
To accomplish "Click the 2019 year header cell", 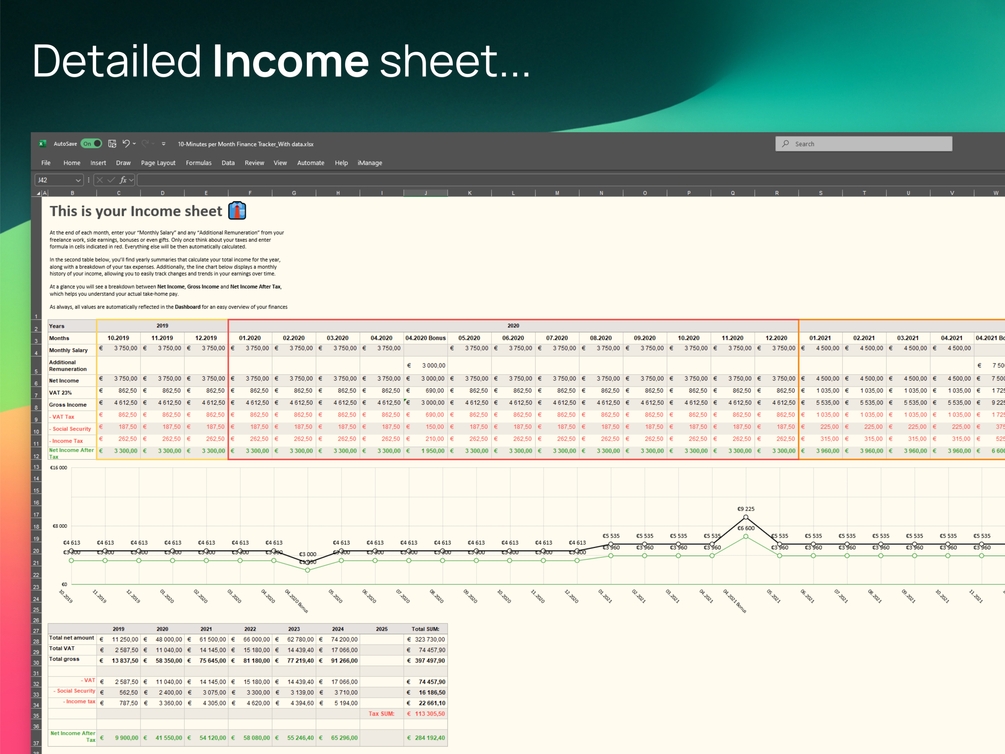I will (162, 326).
